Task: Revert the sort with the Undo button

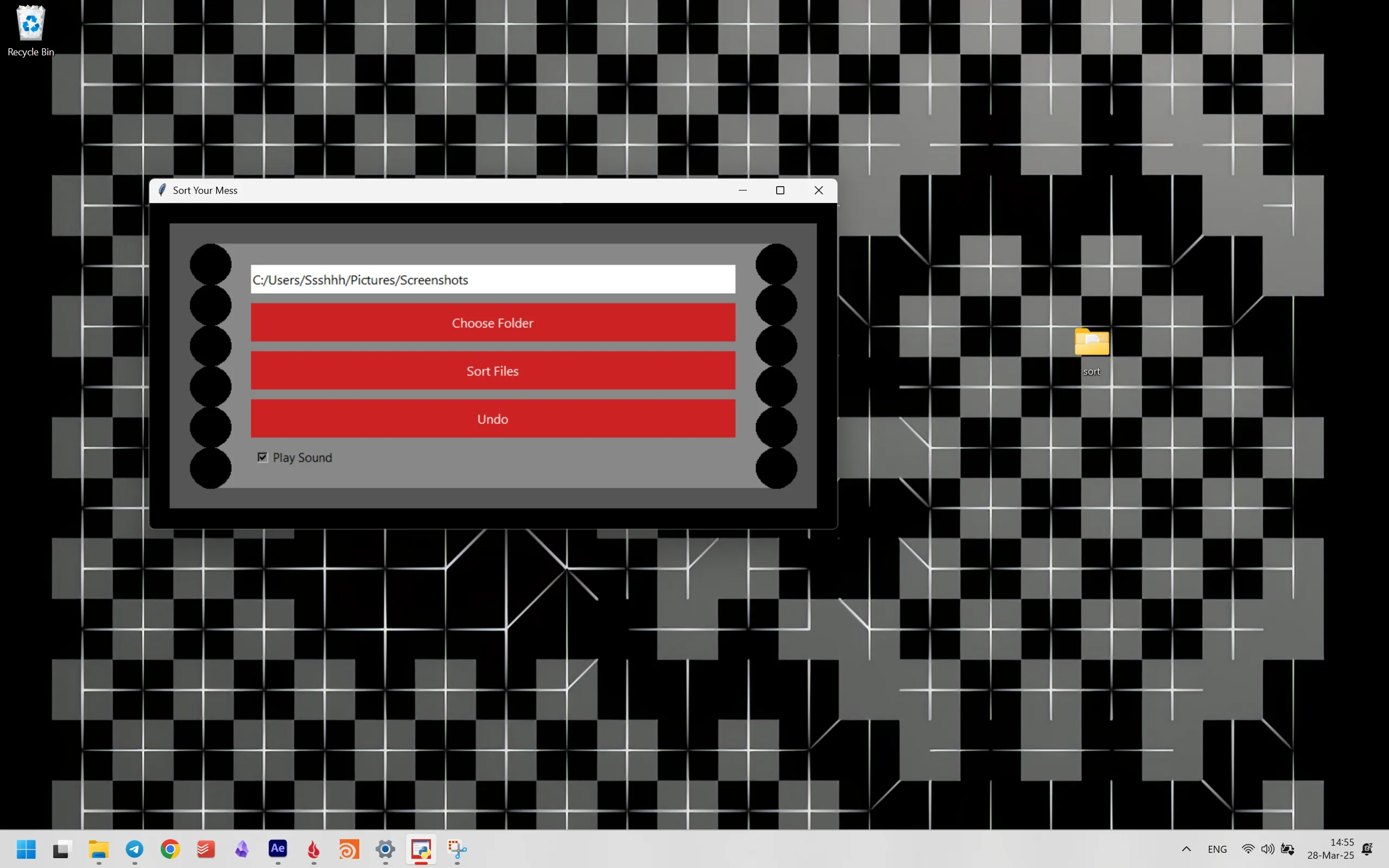Action: pos(493,419)
